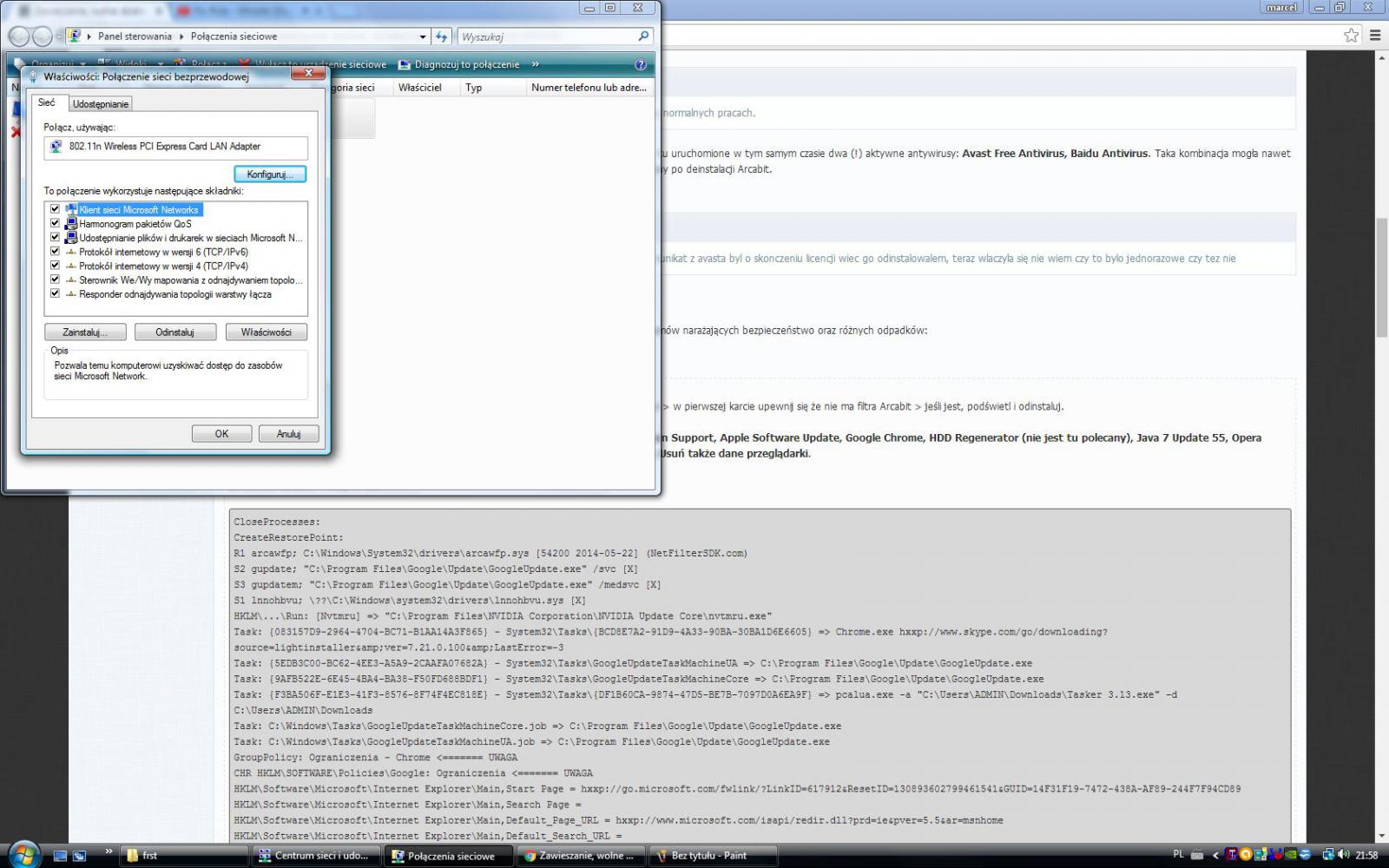Open the Windows Start orb
The height and width of the screenshot is (868, 1389).
[23, 854]
